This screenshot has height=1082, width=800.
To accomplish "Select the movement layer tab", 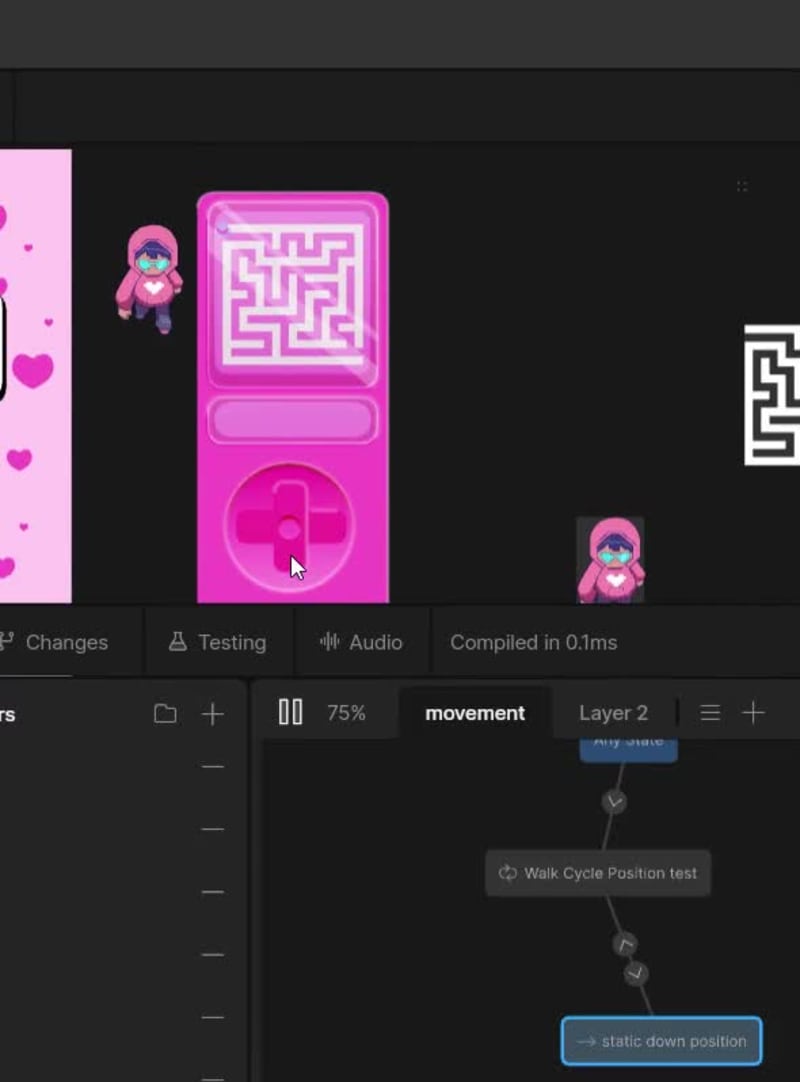I will click(x=475, y=713).
